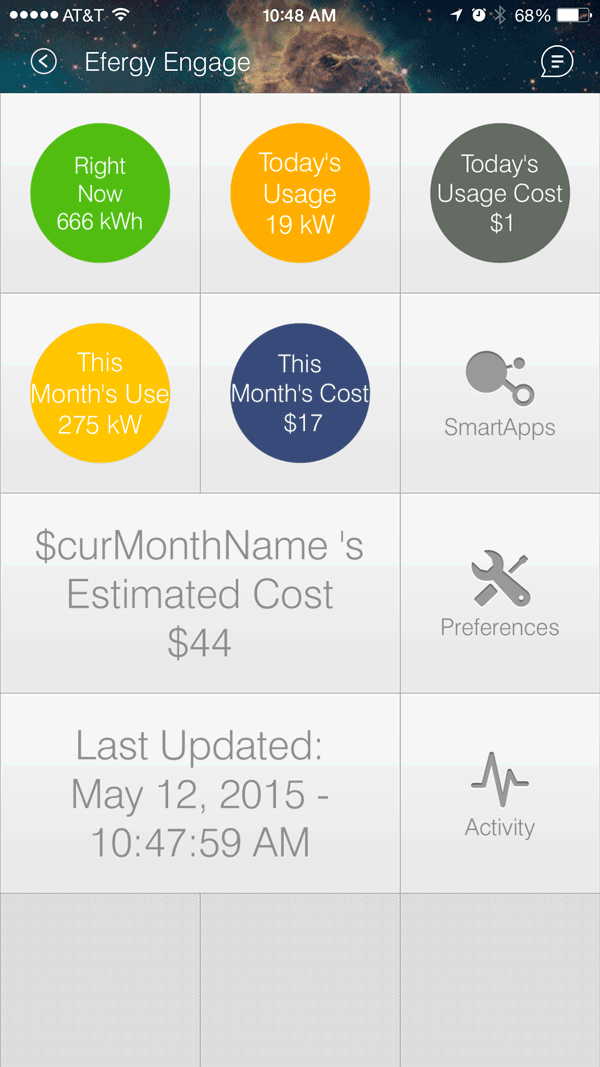Open the chat menu icon in header
The height and width of the screenshot is (1067, 600).
coord(557,62)
